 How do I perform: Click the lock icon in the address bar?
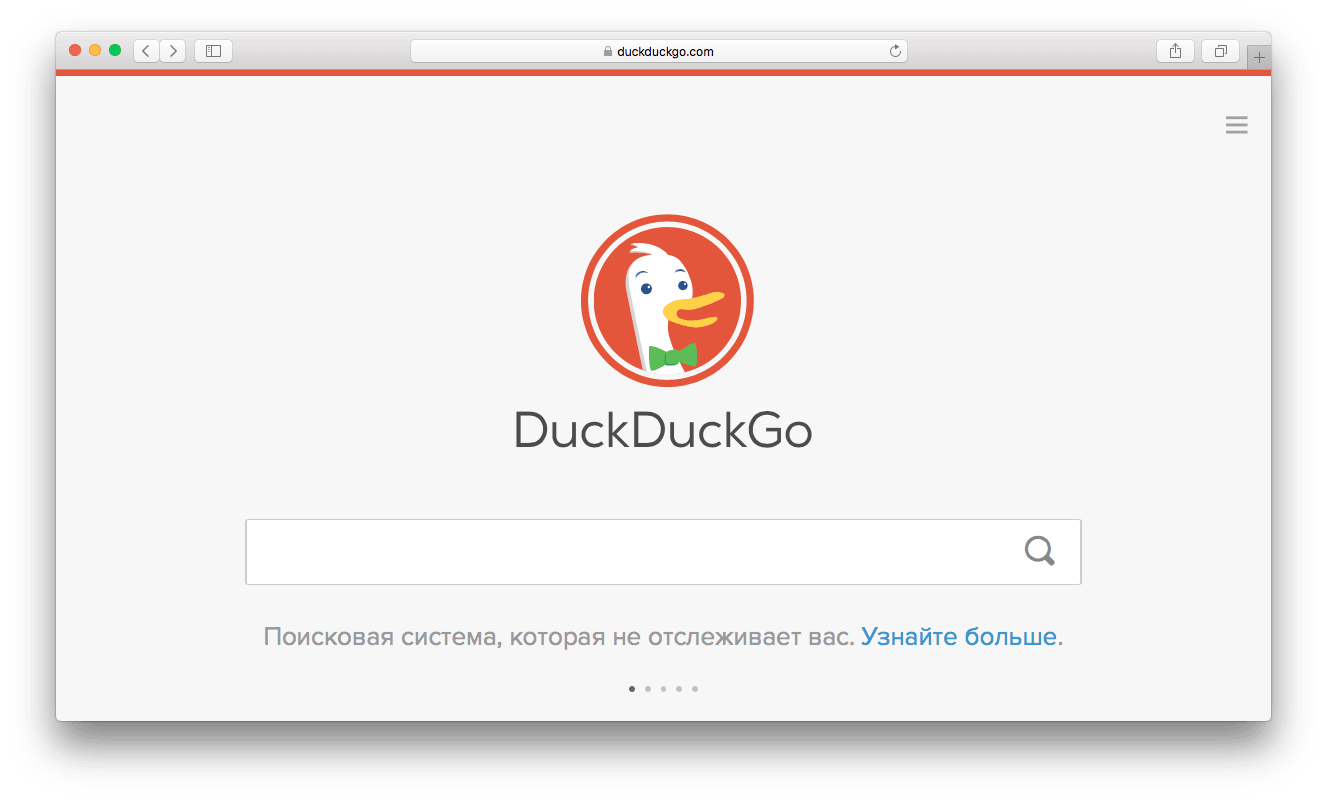click(607, 51)
